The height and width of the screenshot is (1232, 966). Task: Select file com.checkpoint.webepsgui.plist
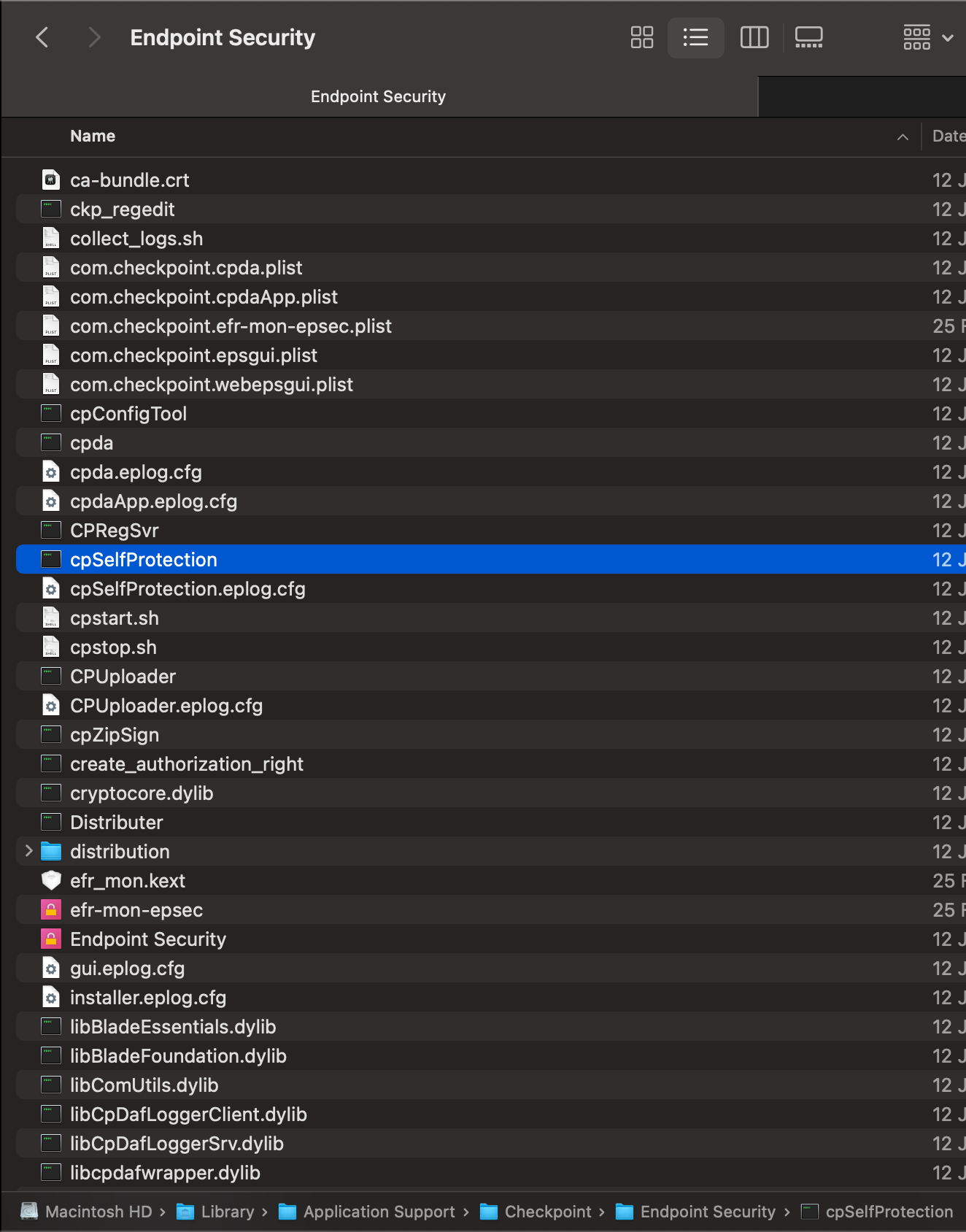point(491,384)
